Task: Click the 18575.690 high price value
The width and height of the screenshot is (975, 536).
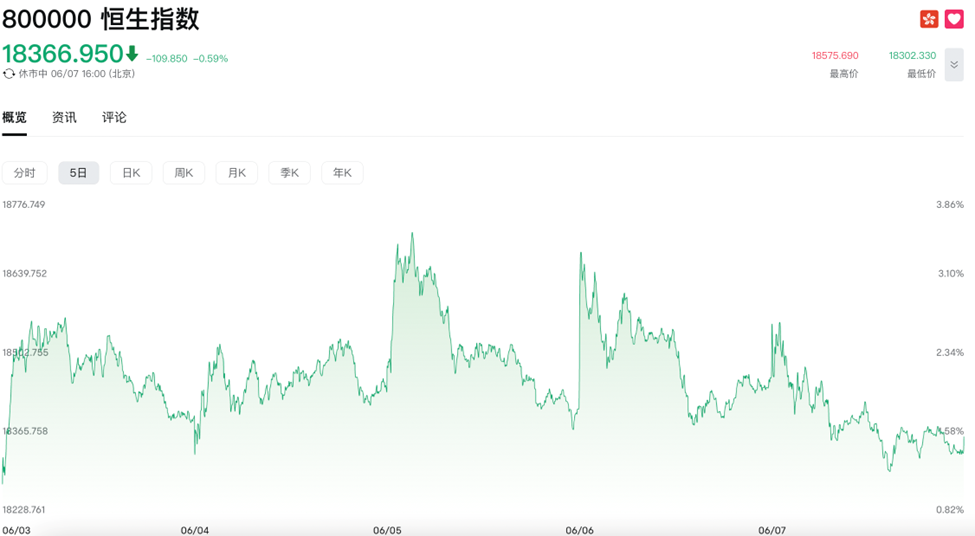Action: click(x=835, y=55)
